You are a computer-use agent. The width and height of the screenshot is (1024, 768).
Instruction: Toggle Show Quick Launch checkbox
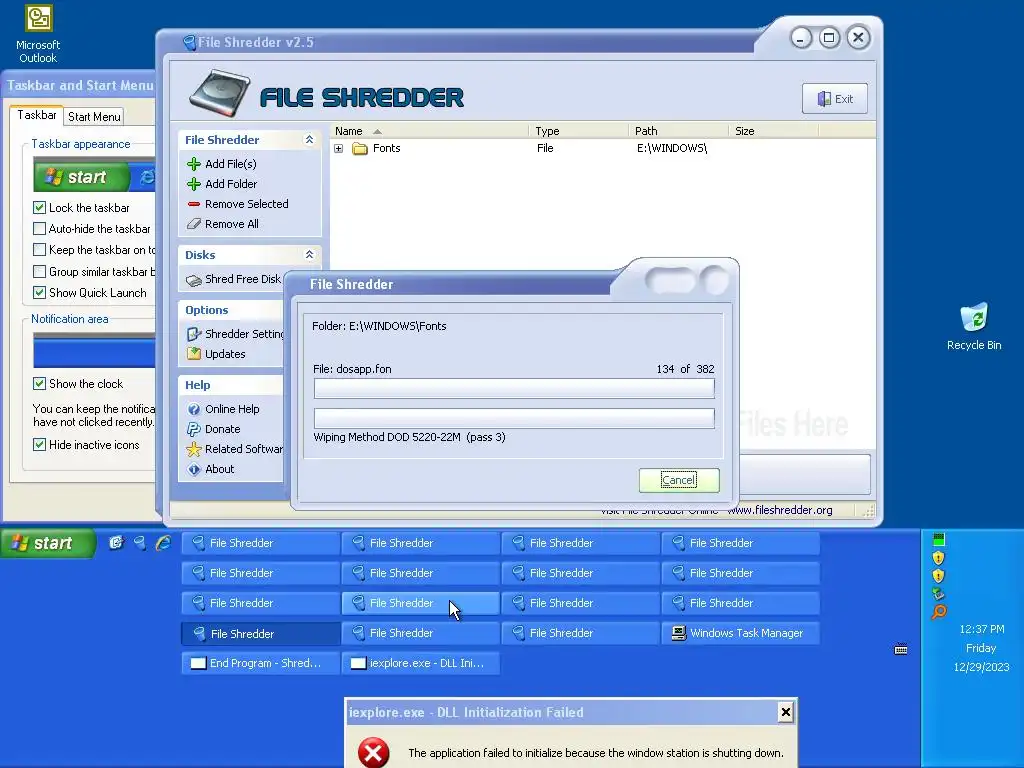coord(39,293)
